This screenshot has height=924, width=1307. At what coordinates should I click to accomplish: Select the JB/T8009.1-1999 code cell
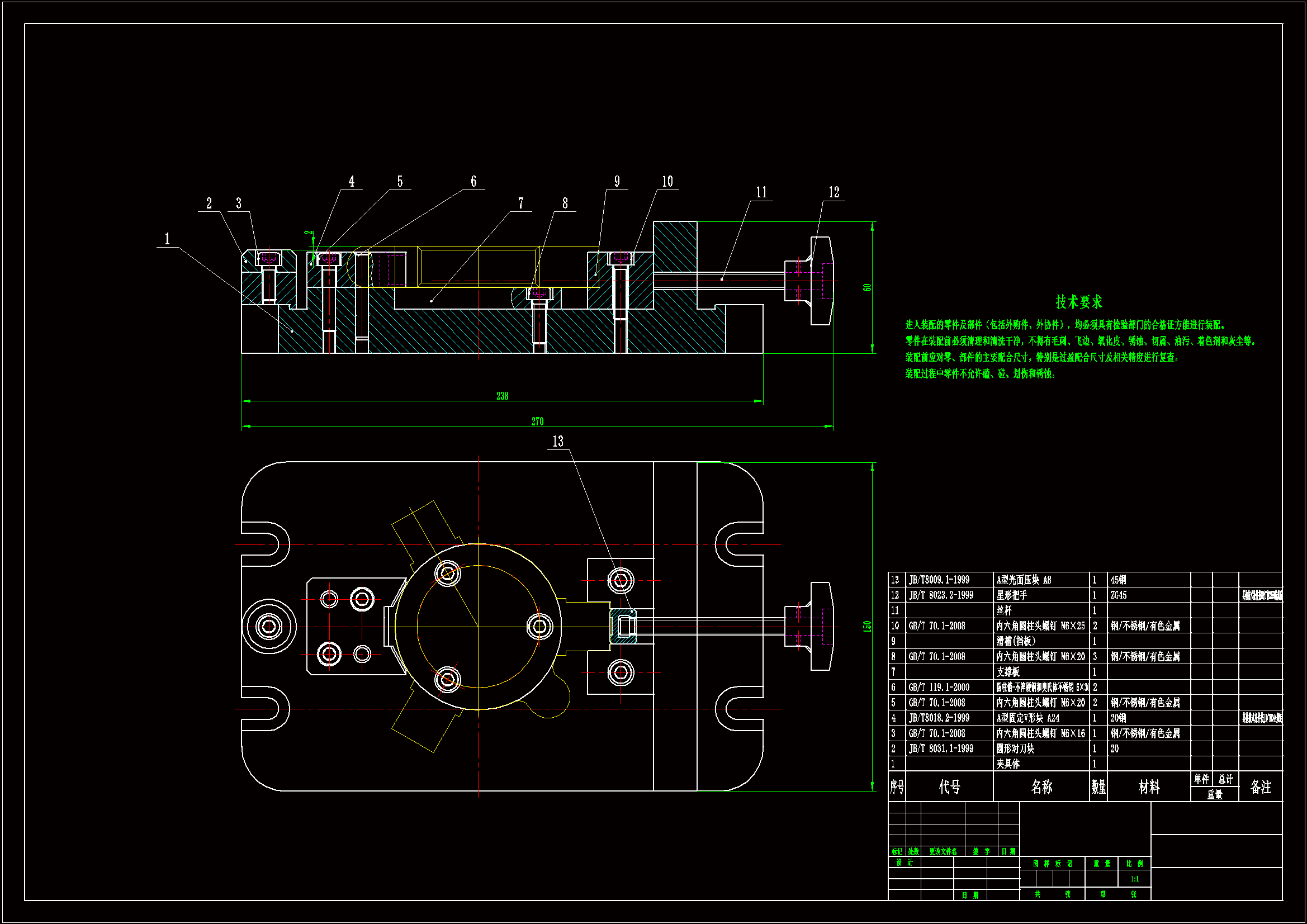click(939, 580)
